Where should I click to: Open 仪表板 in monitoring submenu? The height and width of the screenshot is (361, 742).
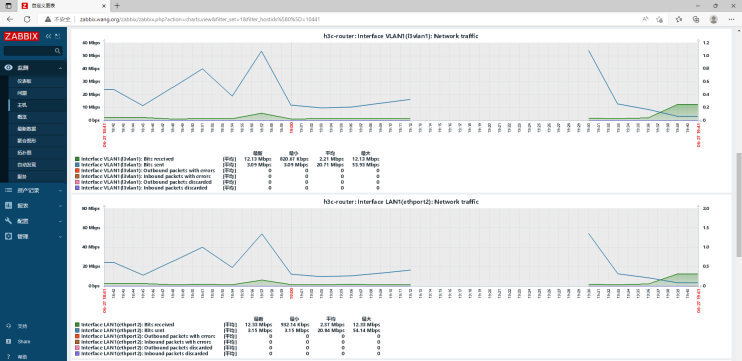click(24, 81)
